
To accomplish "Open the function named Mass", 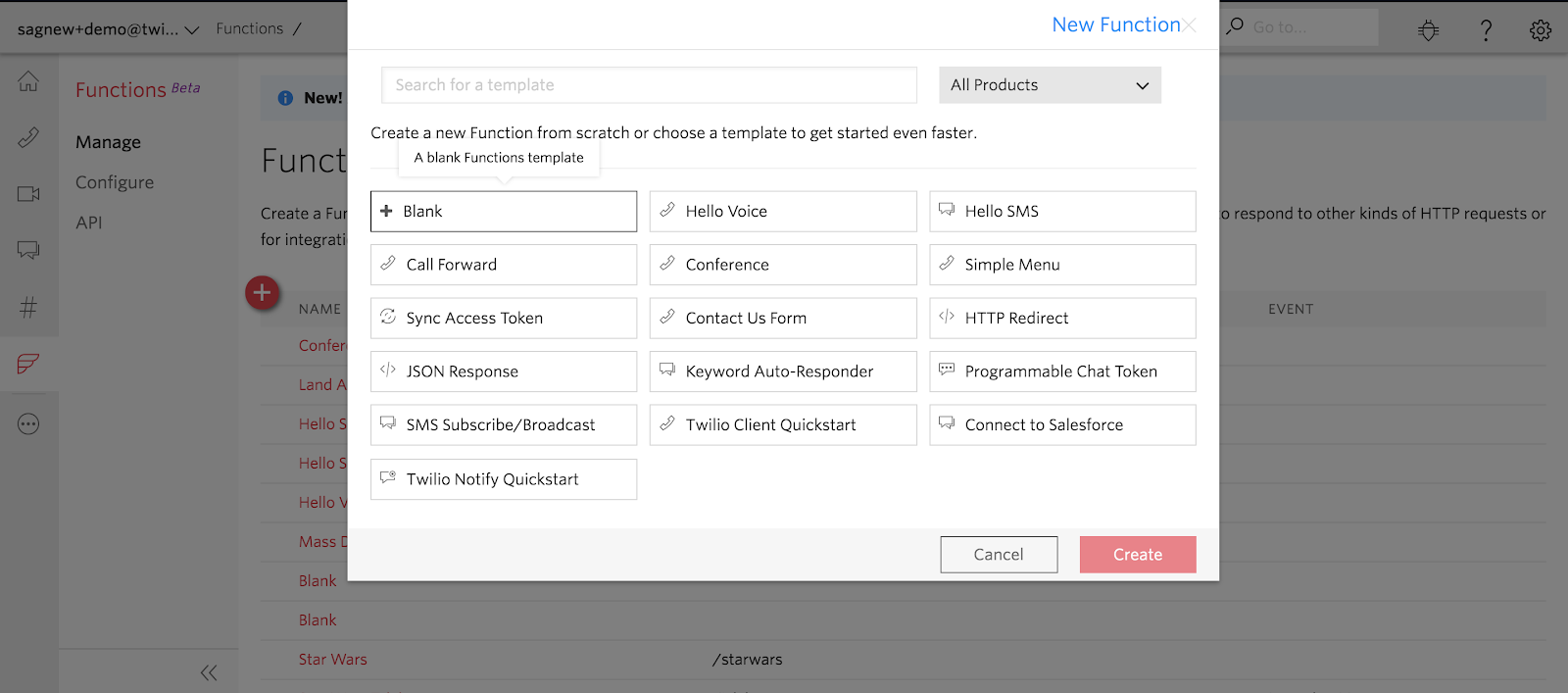I will [x=322, y=542].
